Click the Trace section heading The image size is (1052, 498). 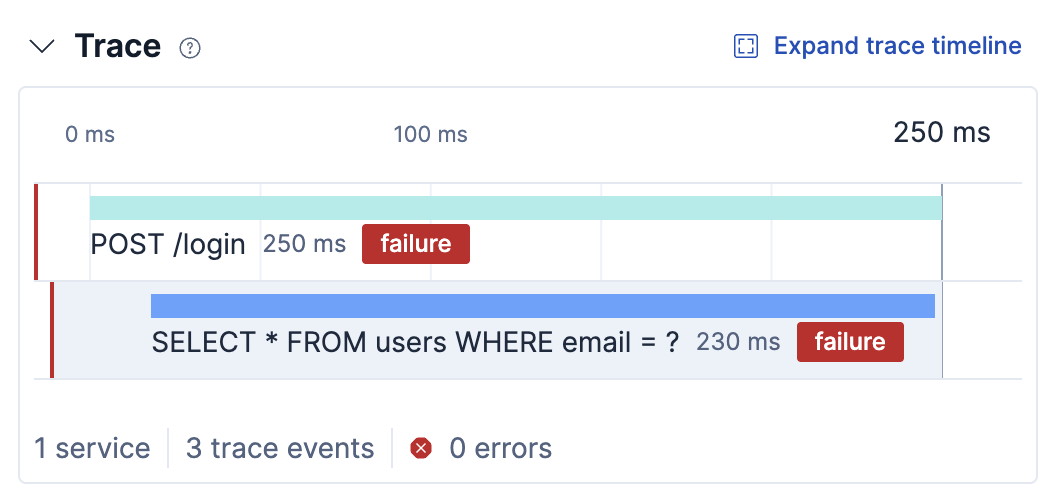point(117,46)
